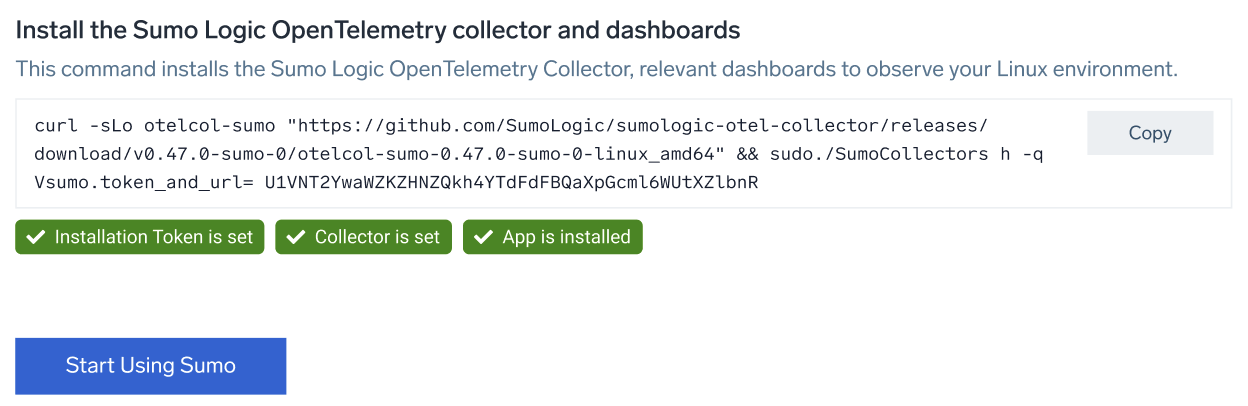Select the App is installed status badge
This screenshot has height=406, width=1248.
point(553,237)
